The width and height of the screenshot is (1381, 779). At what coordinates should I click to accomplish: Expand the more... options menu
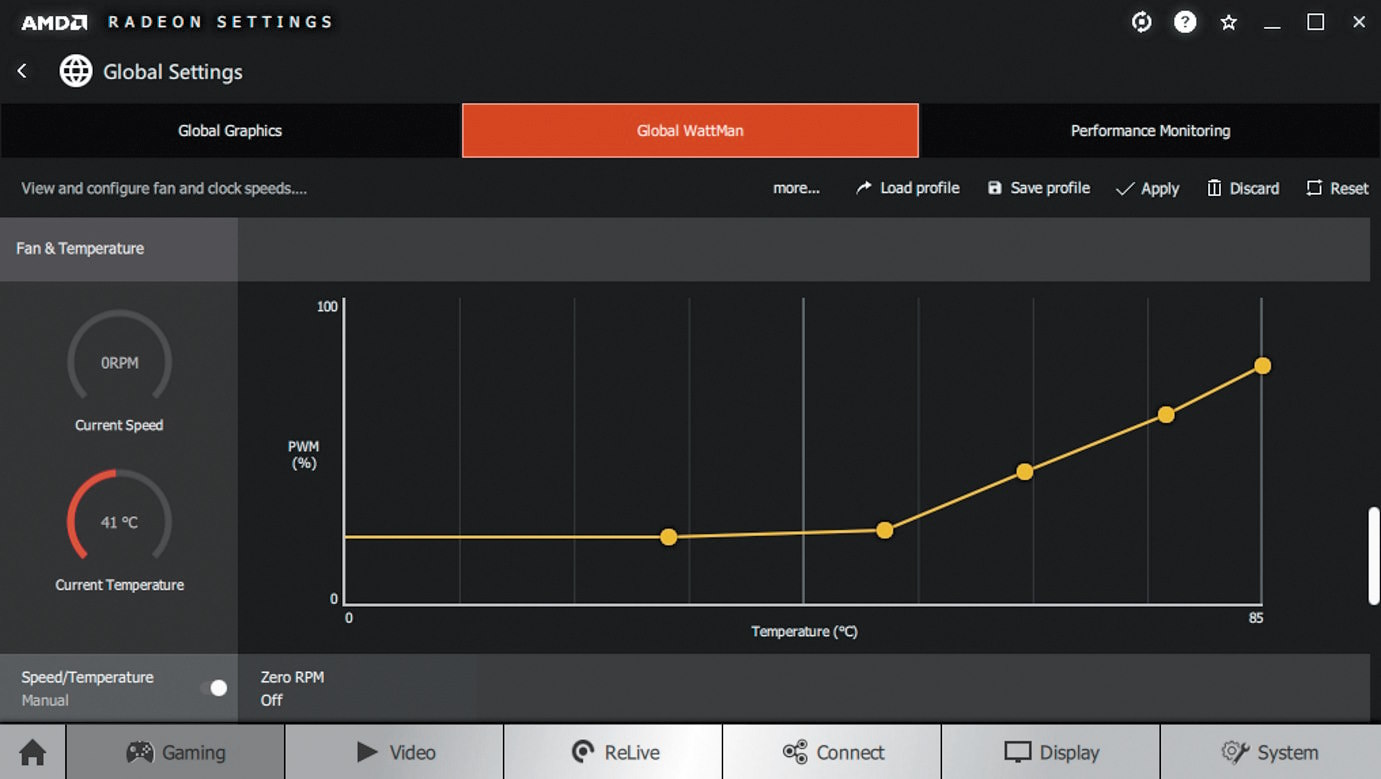point(796,188)
